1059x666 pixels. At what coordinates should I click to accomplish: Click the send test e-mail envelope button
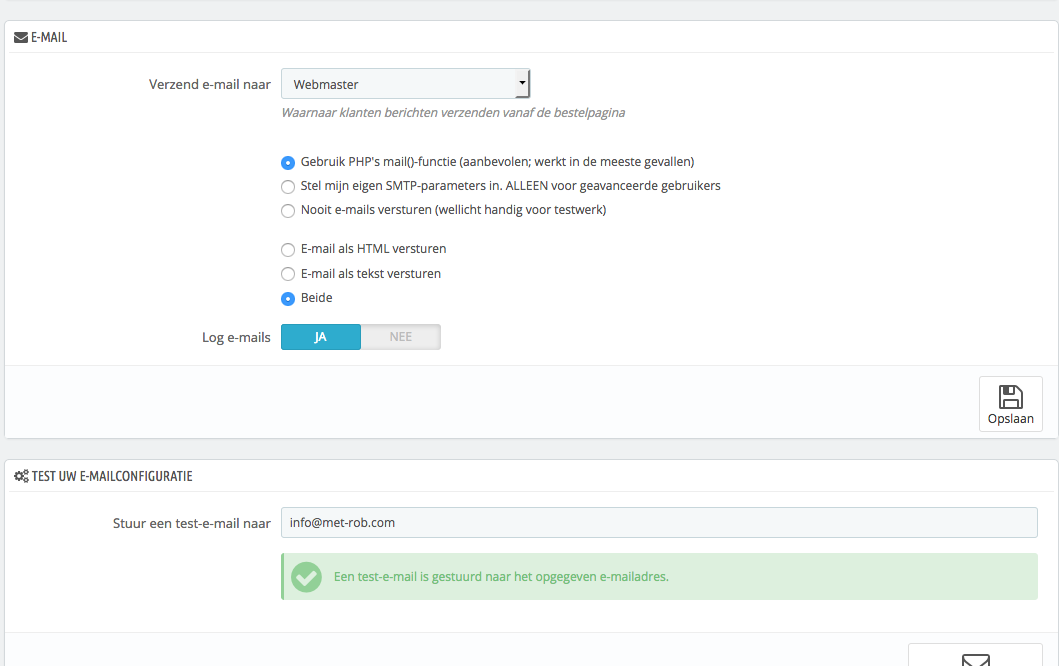pyautogui.click(x=975, y=657)
